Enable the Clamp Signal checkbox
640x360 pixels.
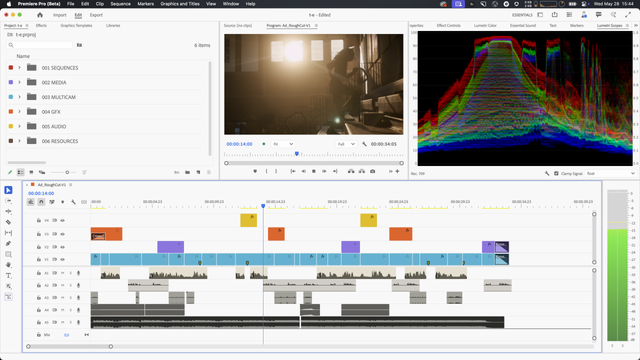556,173
